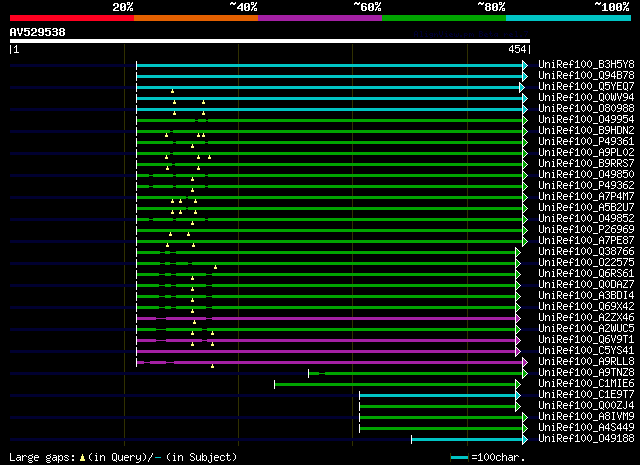Image resolution: width=640 pixels, height=465 pixels.
Task: Select the UniRef100_C1E9T7 label
Action: click(586, 395)
